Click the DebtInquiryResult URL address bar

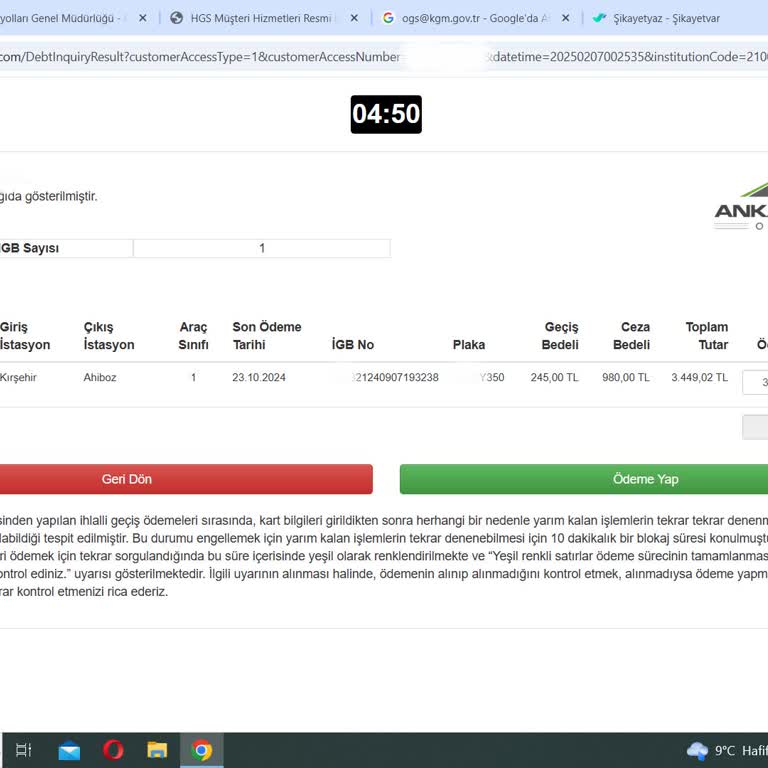point(384,57)
